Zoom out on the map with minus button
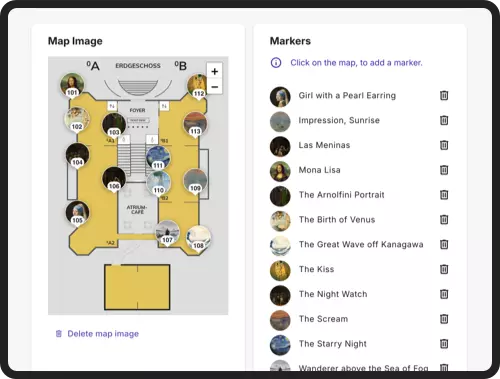This screenshot has height=379, width=500. [215, 87]
